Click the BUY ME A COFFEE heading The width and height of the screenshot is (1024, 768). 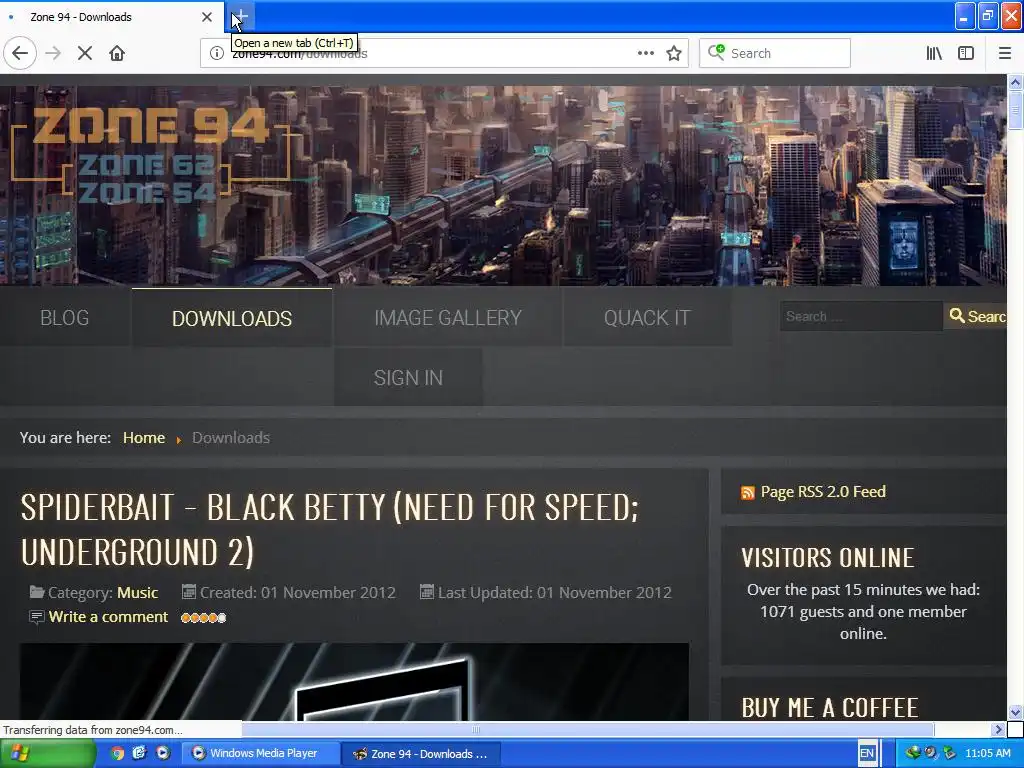click(x=830, y=708)
